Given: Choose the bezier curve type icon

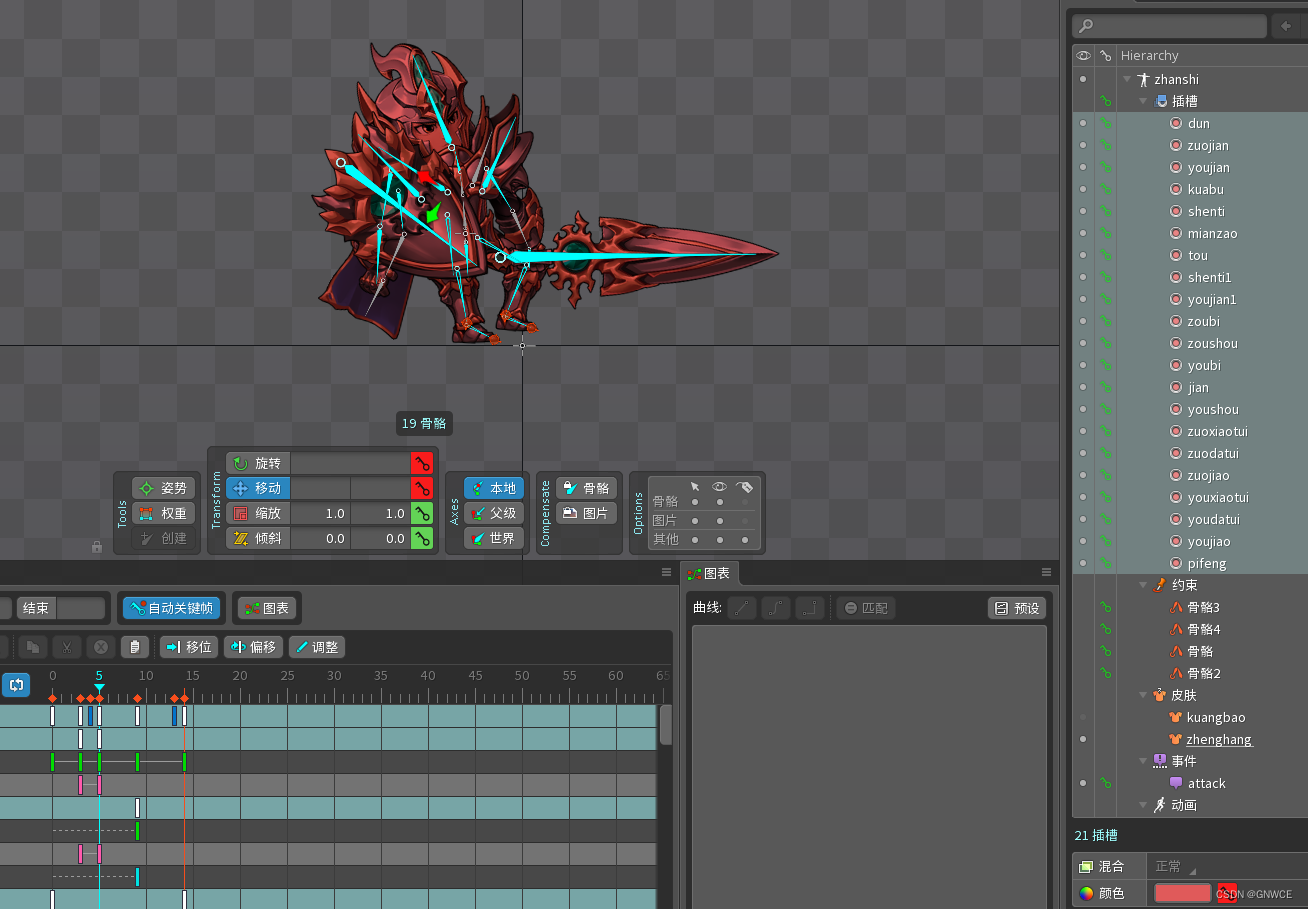Looking at the screenshot, I should pos(776,608).
